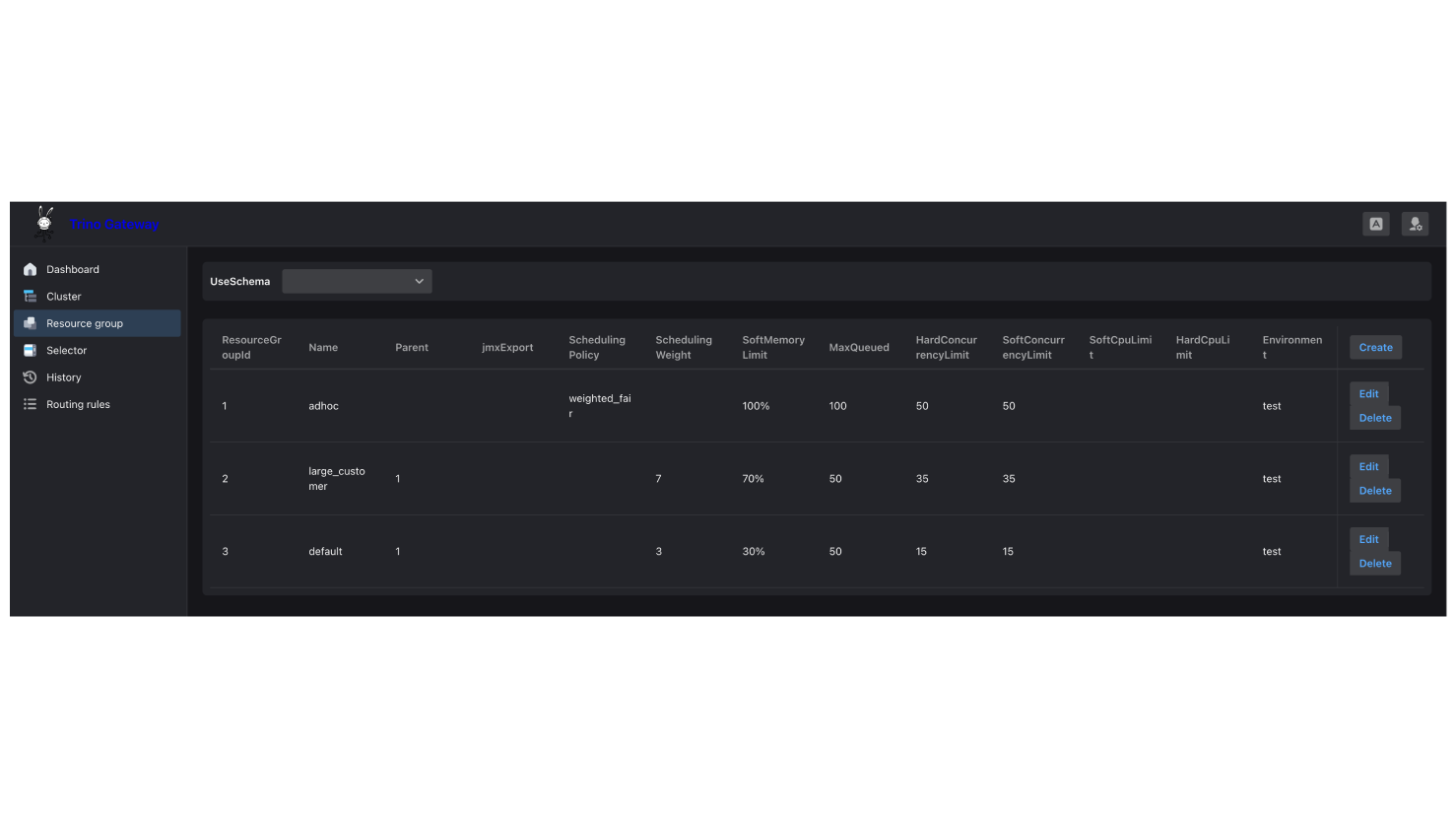This screenshot has width=1456, height=818.
Task: Open the language switch icon
Action: click(x=1375, y=224)
